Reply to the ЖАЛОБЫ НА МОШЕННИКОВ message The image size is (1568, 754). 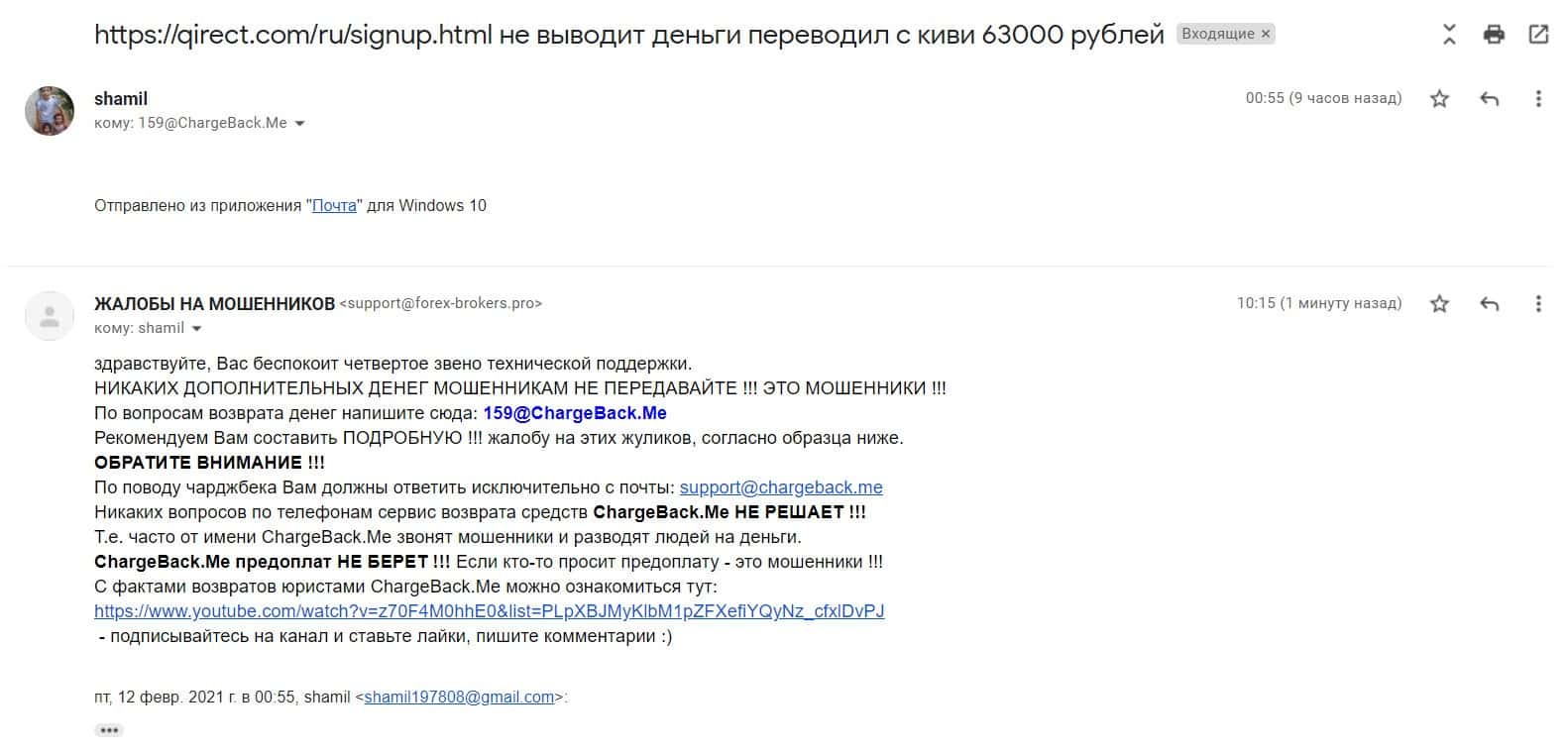point(1489,303)
